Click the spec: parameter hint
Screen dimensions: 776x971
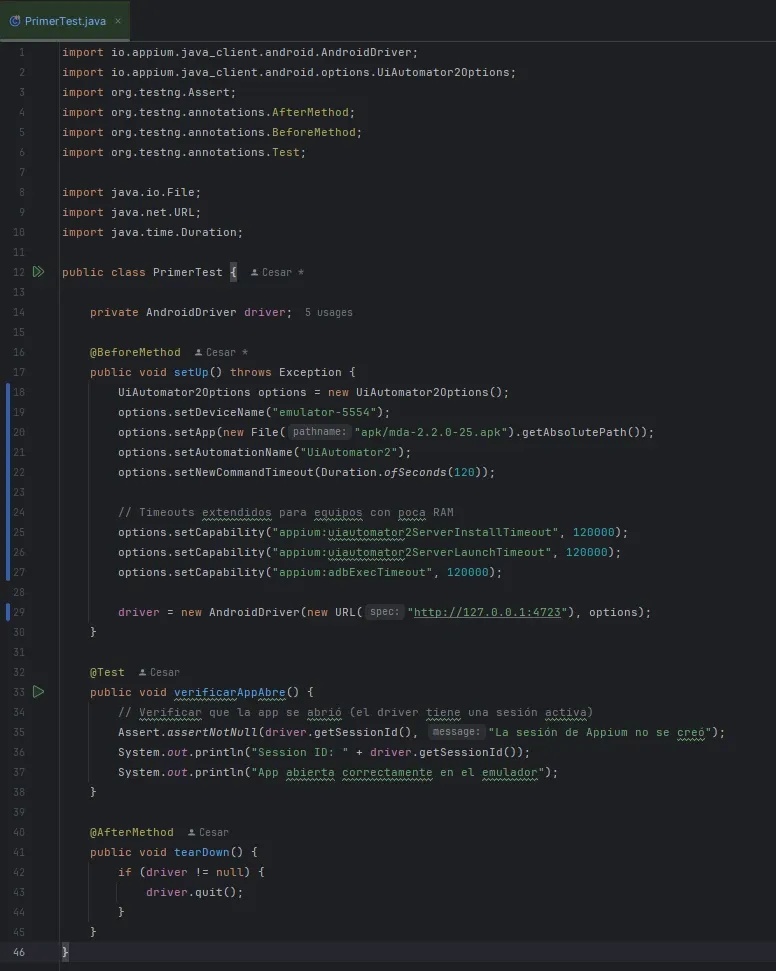pyautogui.click(x=385, y=612)
